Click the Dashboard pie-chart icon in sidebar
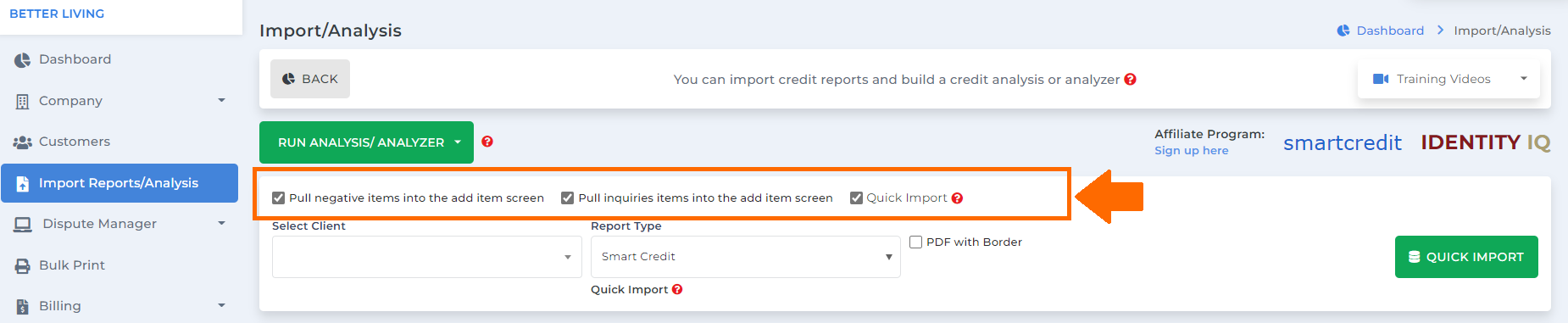 coord(23,60)
